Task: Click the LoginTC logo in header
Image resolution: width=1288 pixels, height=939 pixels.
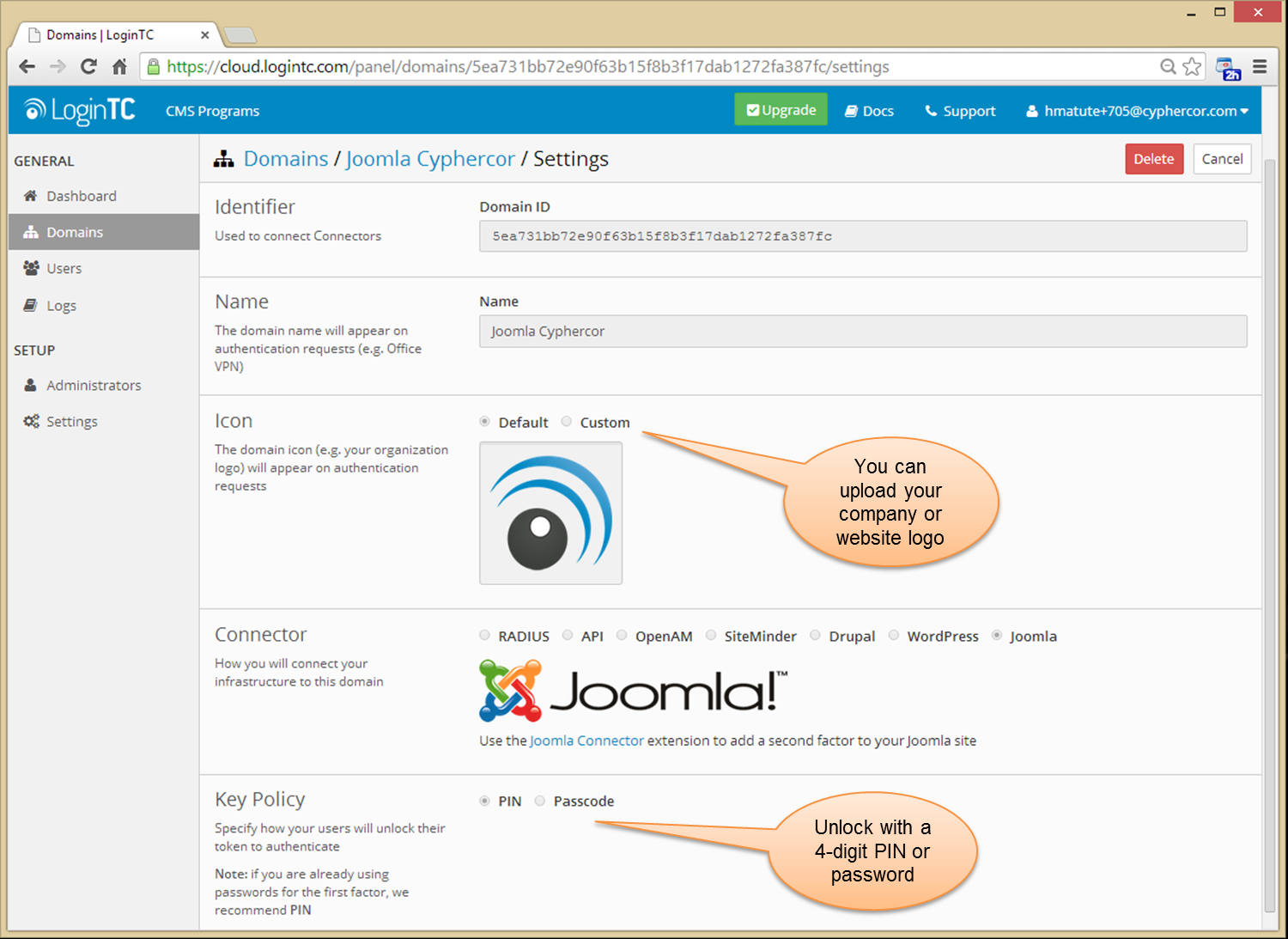Action: (80, 110)
